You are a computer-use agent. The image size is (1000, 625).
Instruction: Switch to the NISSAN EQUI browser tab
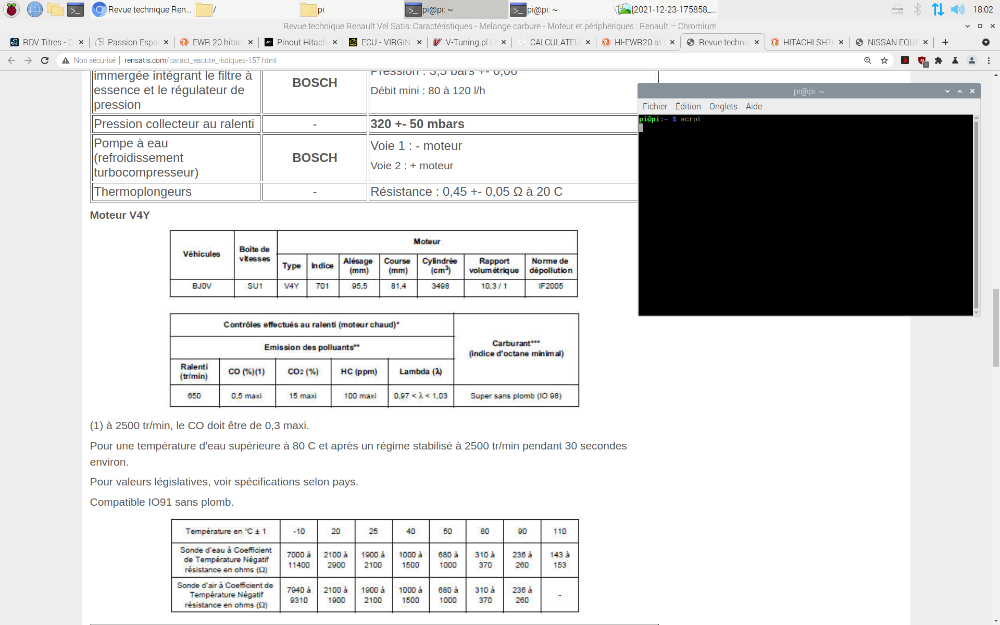click(x=892, y=43)
